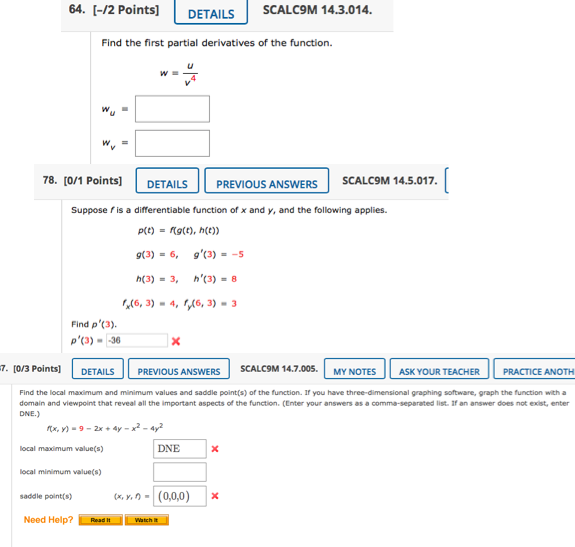Click '64. [-/2 Points]' heading
Image resolution: width=575 pixels, height=547 pixels.
pyautogui.click(x=114, y=10)
